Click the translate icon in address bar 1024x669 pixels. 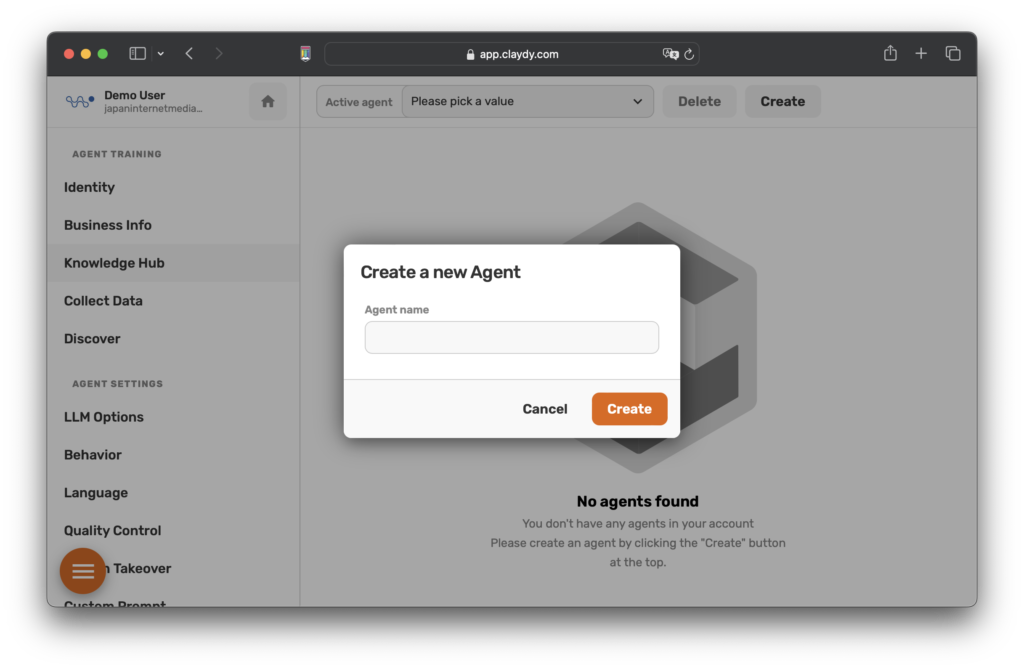click(670, 54)
